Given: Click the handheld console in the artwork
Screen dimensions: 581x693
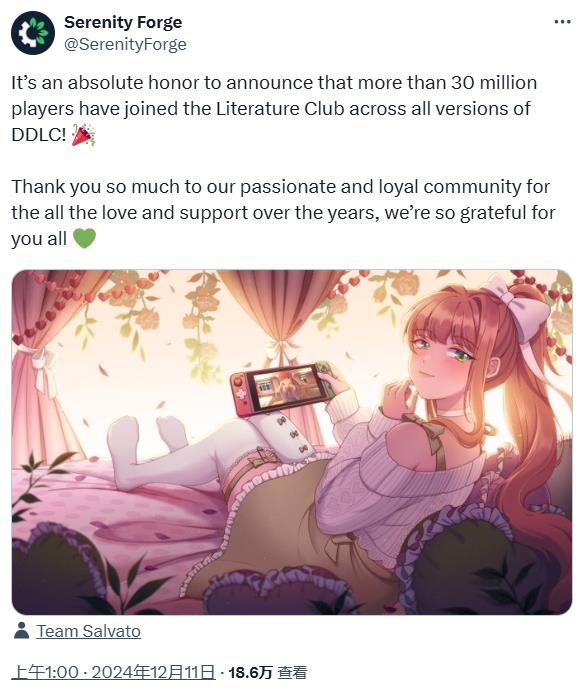Looking at the screenshot, I should click(x=283, y=389).
